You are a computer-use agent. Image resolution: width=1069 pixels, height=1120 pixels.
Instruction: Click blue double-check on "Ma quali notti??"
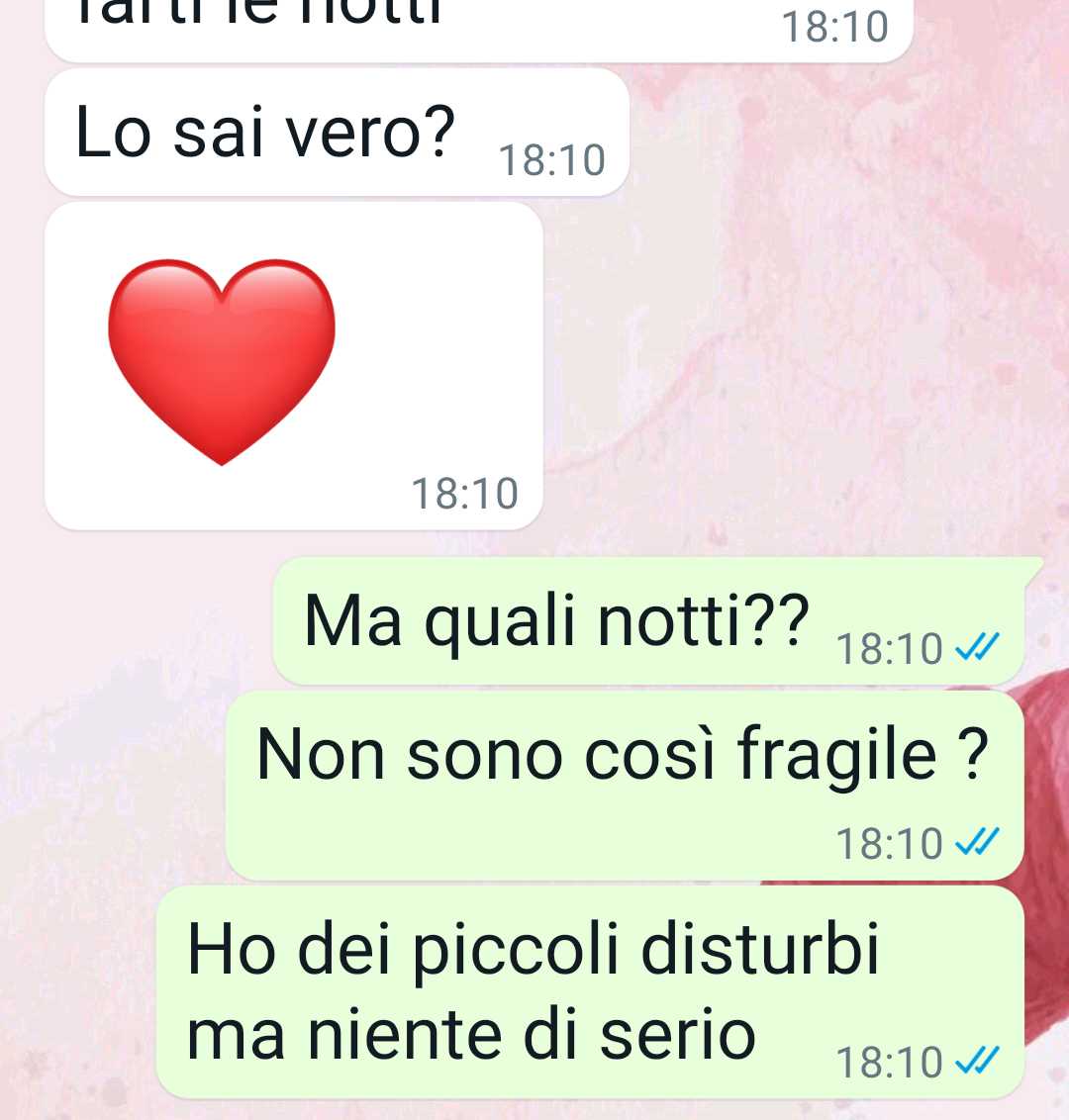[977, 648]
